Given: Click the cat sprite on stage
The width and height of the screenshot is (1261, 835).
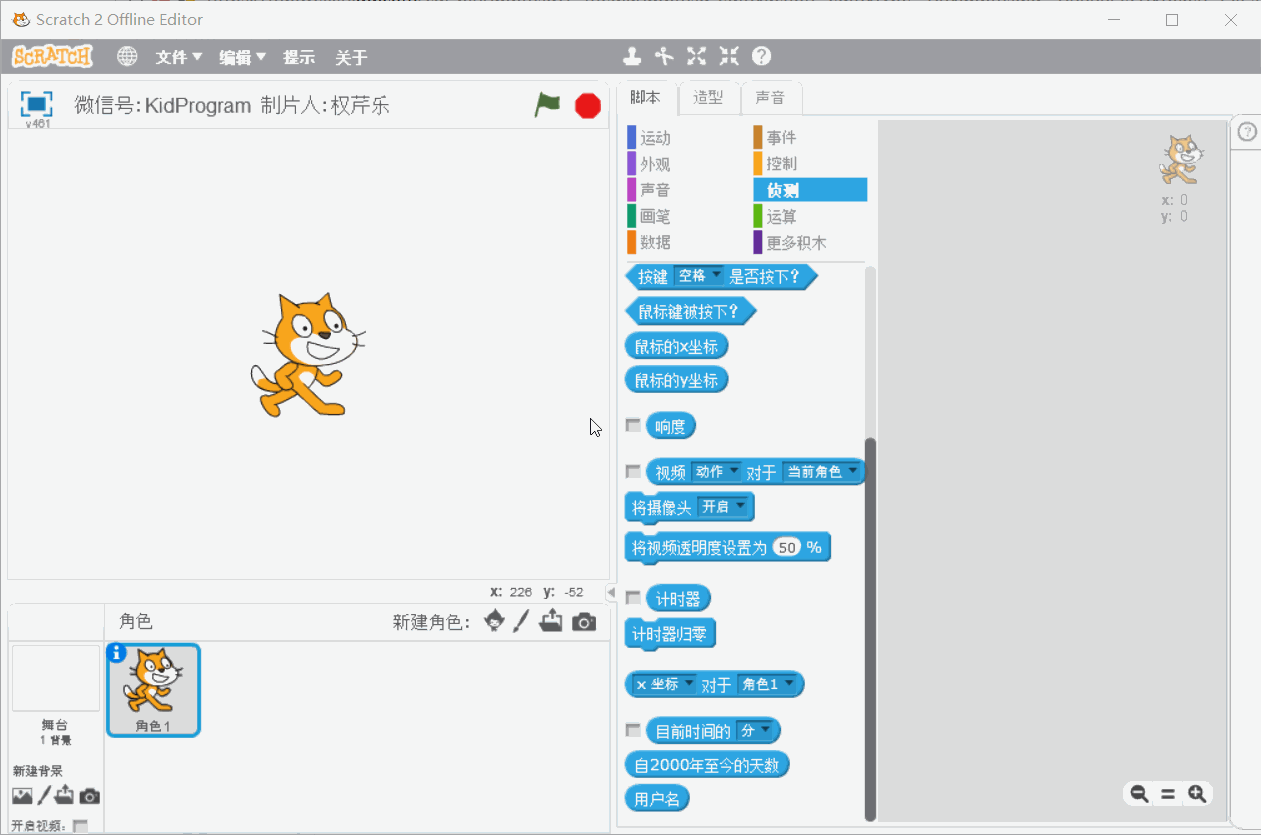Looking at the screenshot, I should (306, 355).
